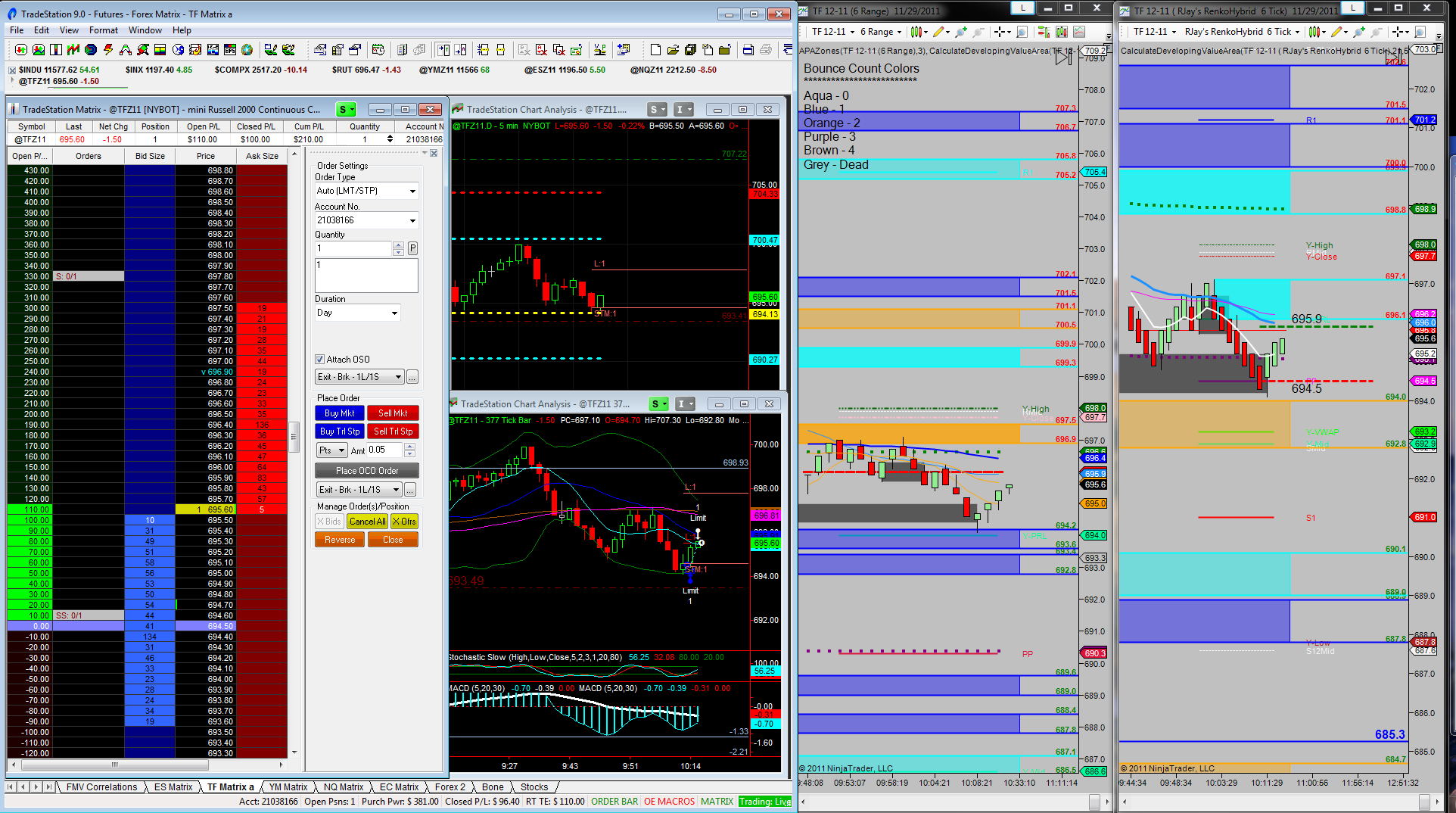Click the Sell Trl Stp button
1456x813 pixels.
pyautogui.click(x=393, y=431)
